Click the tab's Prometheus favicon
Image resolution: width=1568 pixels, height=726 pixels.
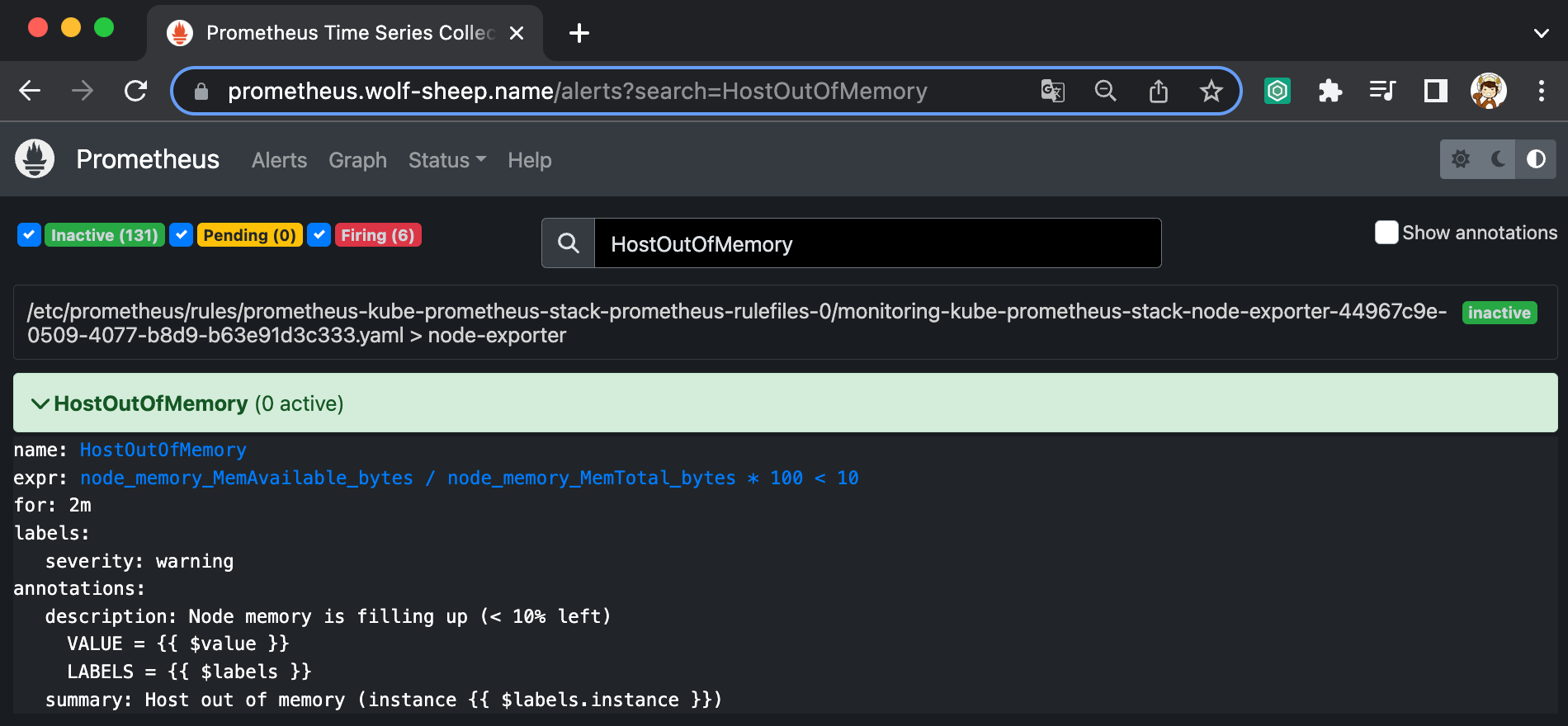point(180,33)
